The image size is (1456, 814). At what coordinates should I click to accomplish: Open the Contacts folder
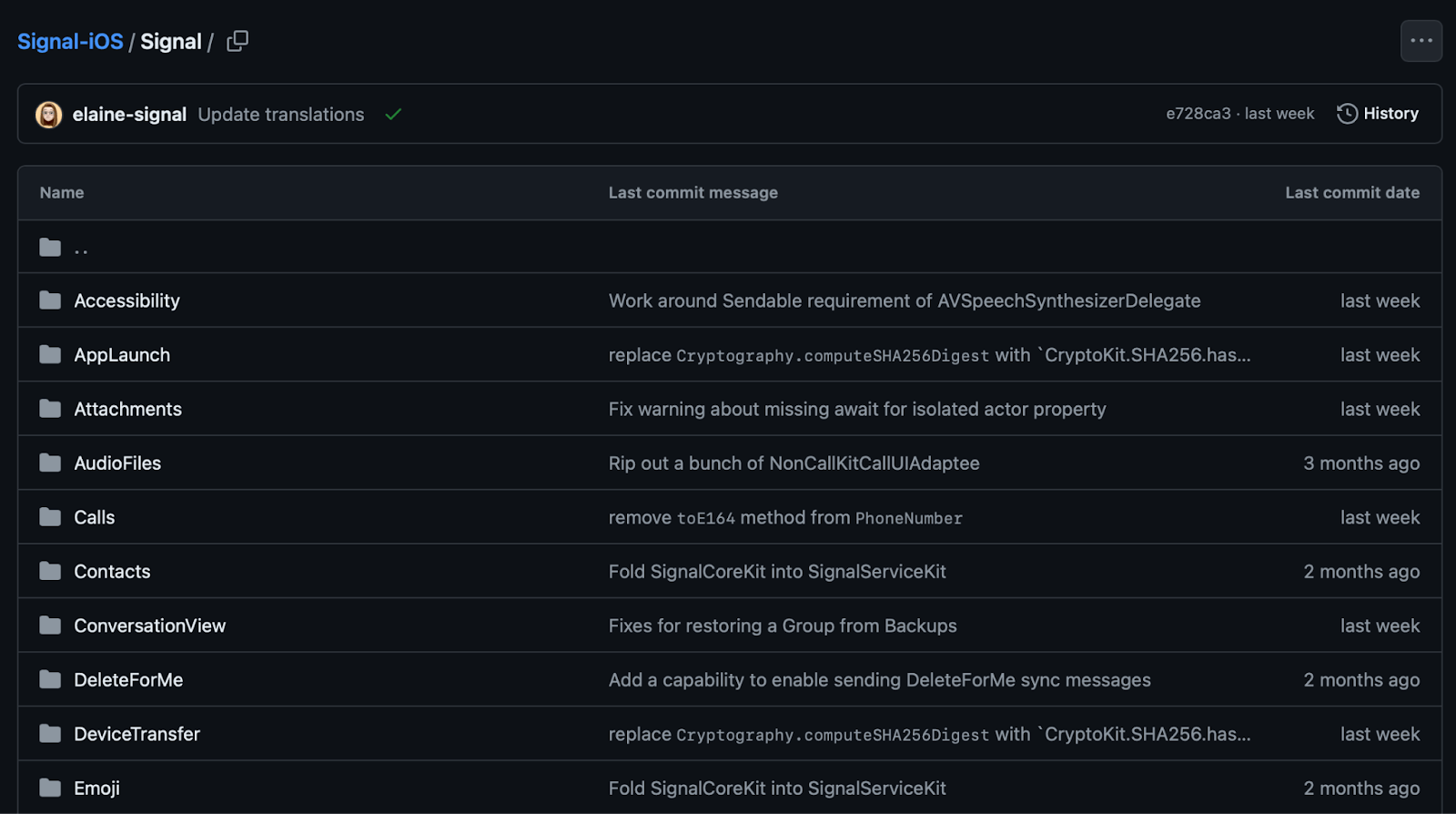click(x=112, y=571)
